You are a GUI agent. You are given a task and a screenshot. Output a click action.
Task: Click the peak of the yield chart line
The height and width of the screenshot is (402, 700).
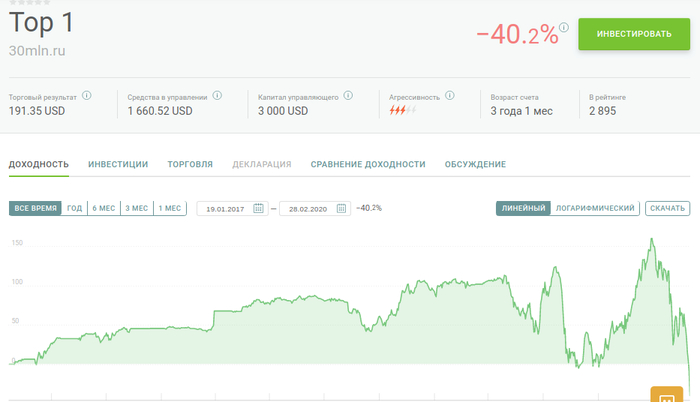[x=652, y=240]
